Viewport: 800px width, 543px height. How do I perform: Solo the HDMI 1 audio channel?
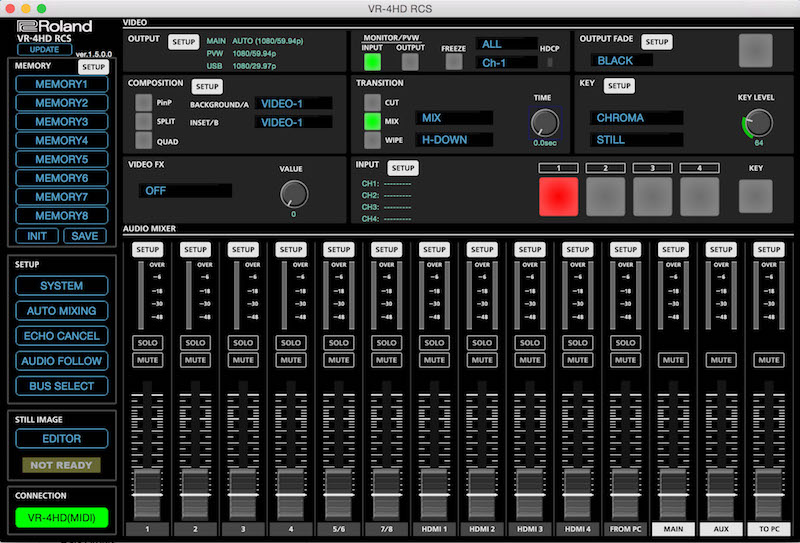pos(434,343)
